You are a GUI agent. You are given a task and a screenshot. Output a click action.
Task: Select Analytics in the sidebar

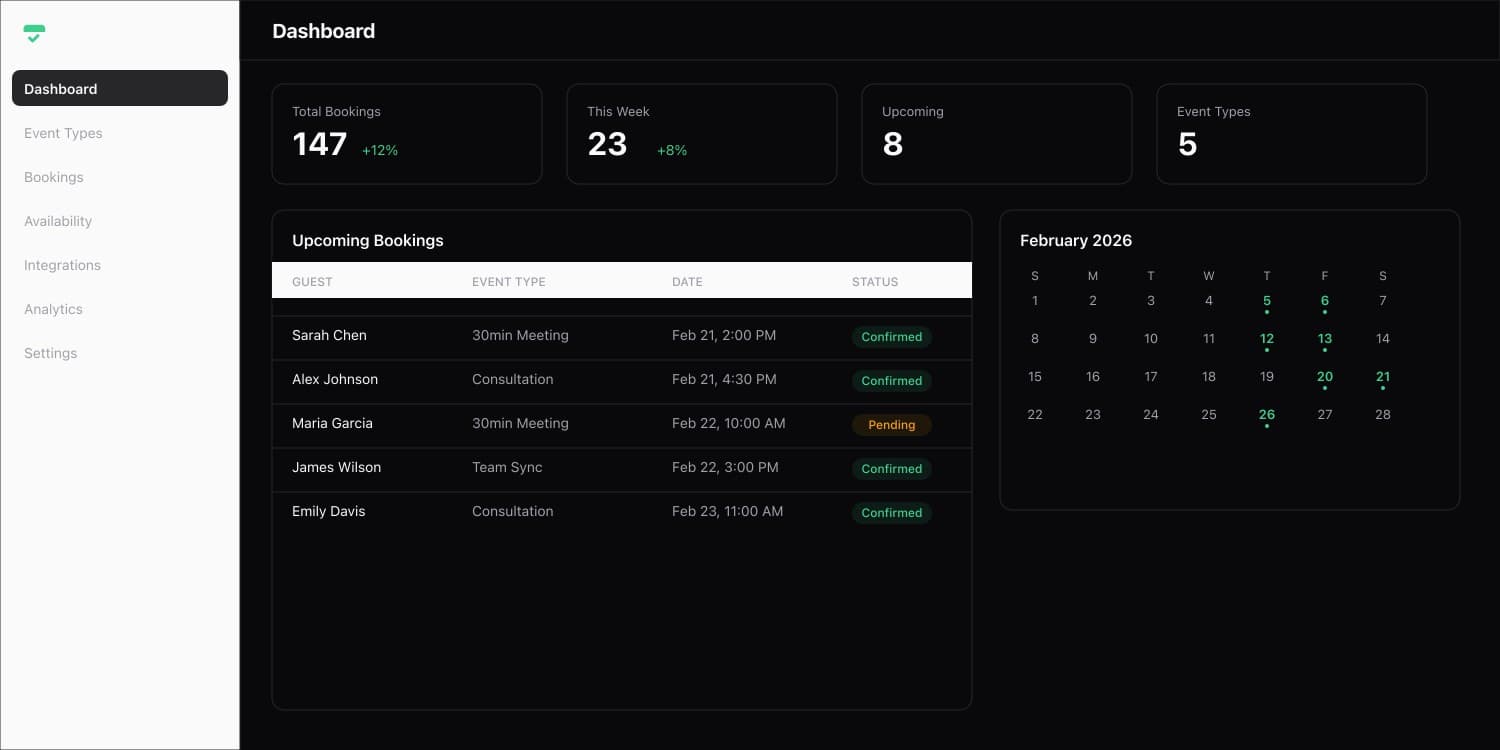tap(53, 309)
